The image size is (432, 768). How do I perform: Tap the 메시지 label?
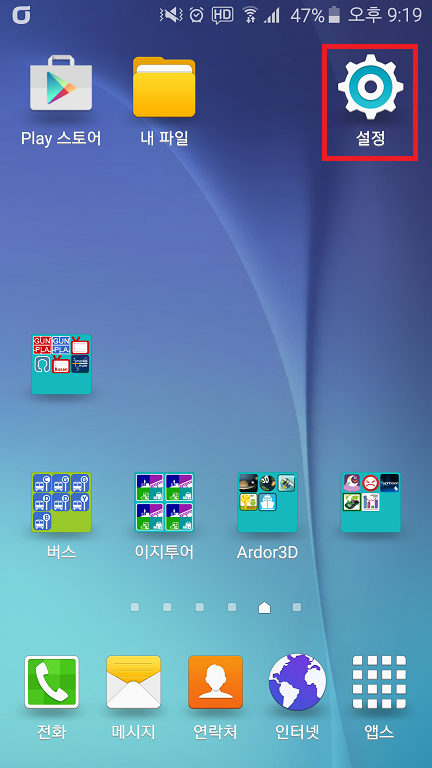point(134,732)
